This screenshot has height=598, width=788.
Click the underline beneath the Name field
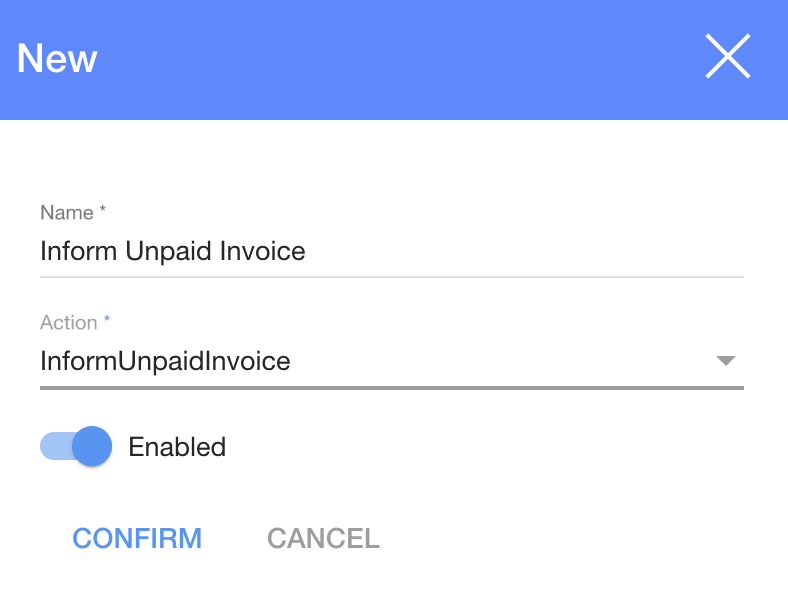click(390, 275)
